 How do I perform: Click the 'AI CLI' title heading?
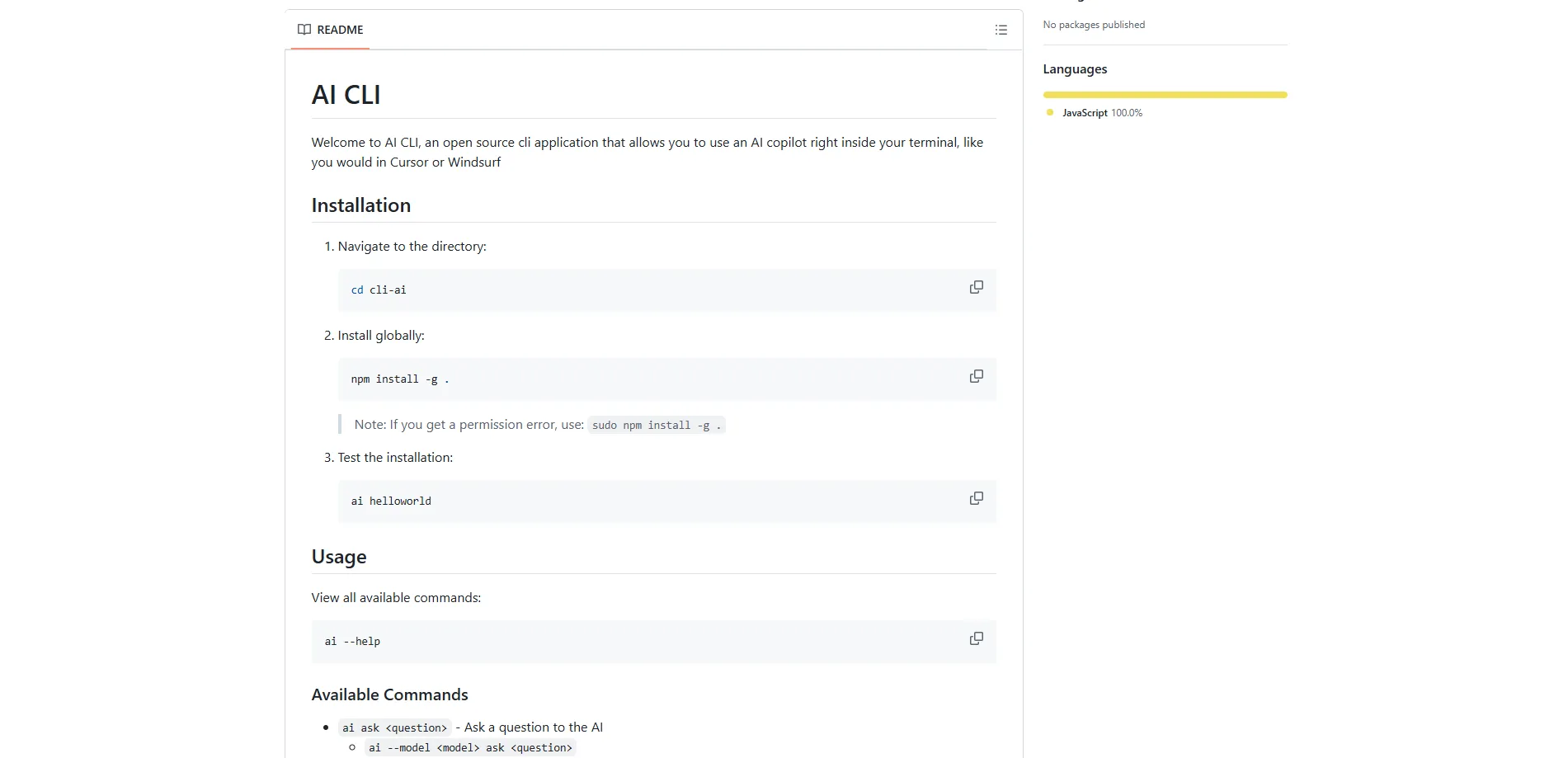346,95
